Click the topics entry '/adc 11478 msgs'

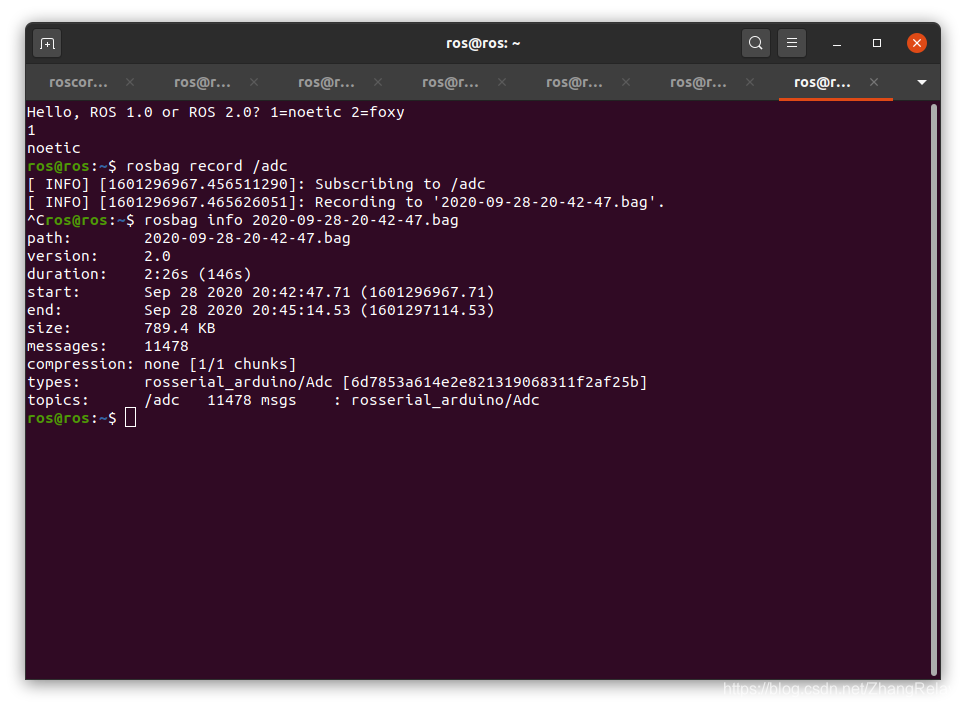click(x=220, y=400)
